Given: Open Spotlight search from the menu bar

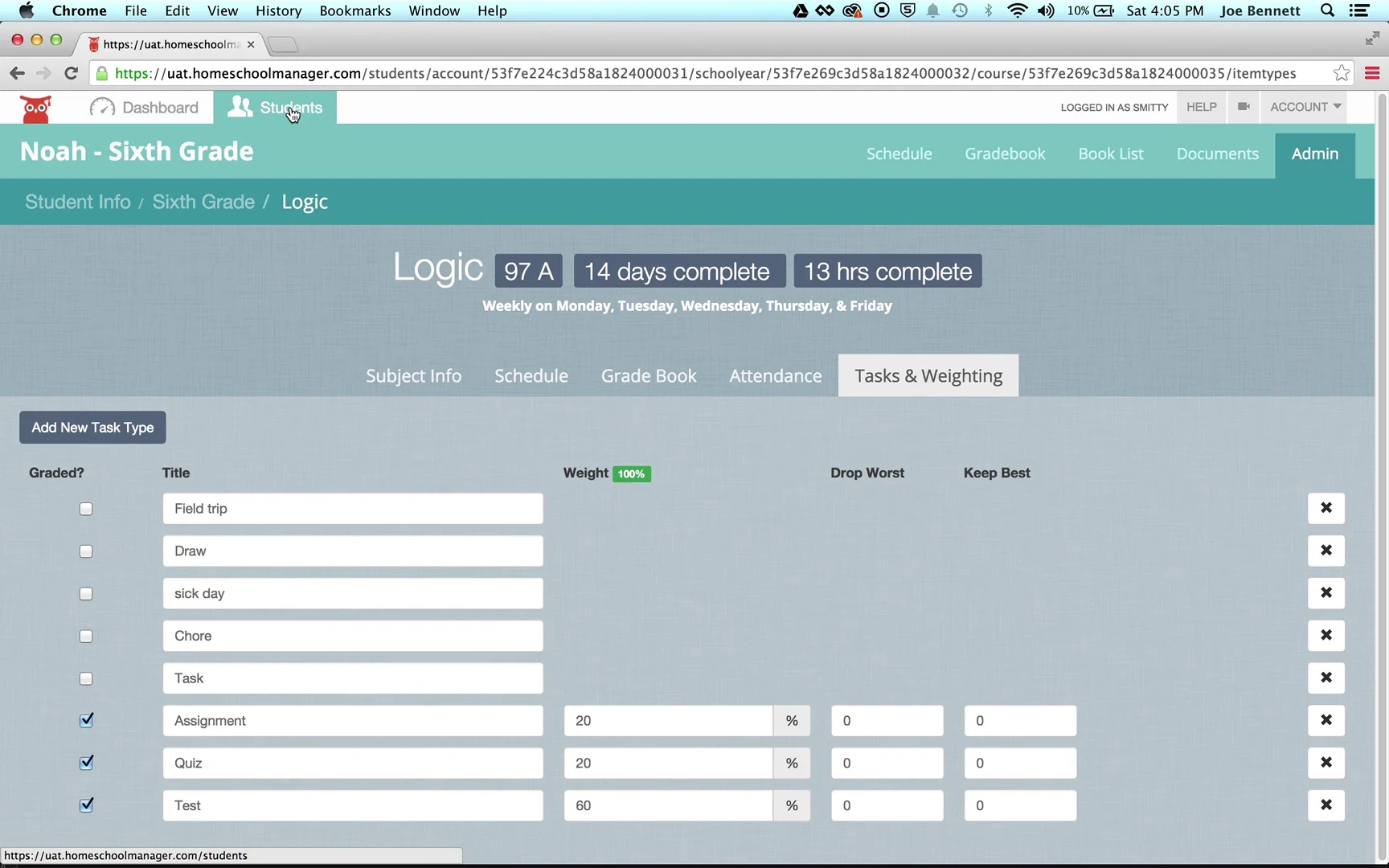Looking at the screenshot, I should [x=1326, y=10].
